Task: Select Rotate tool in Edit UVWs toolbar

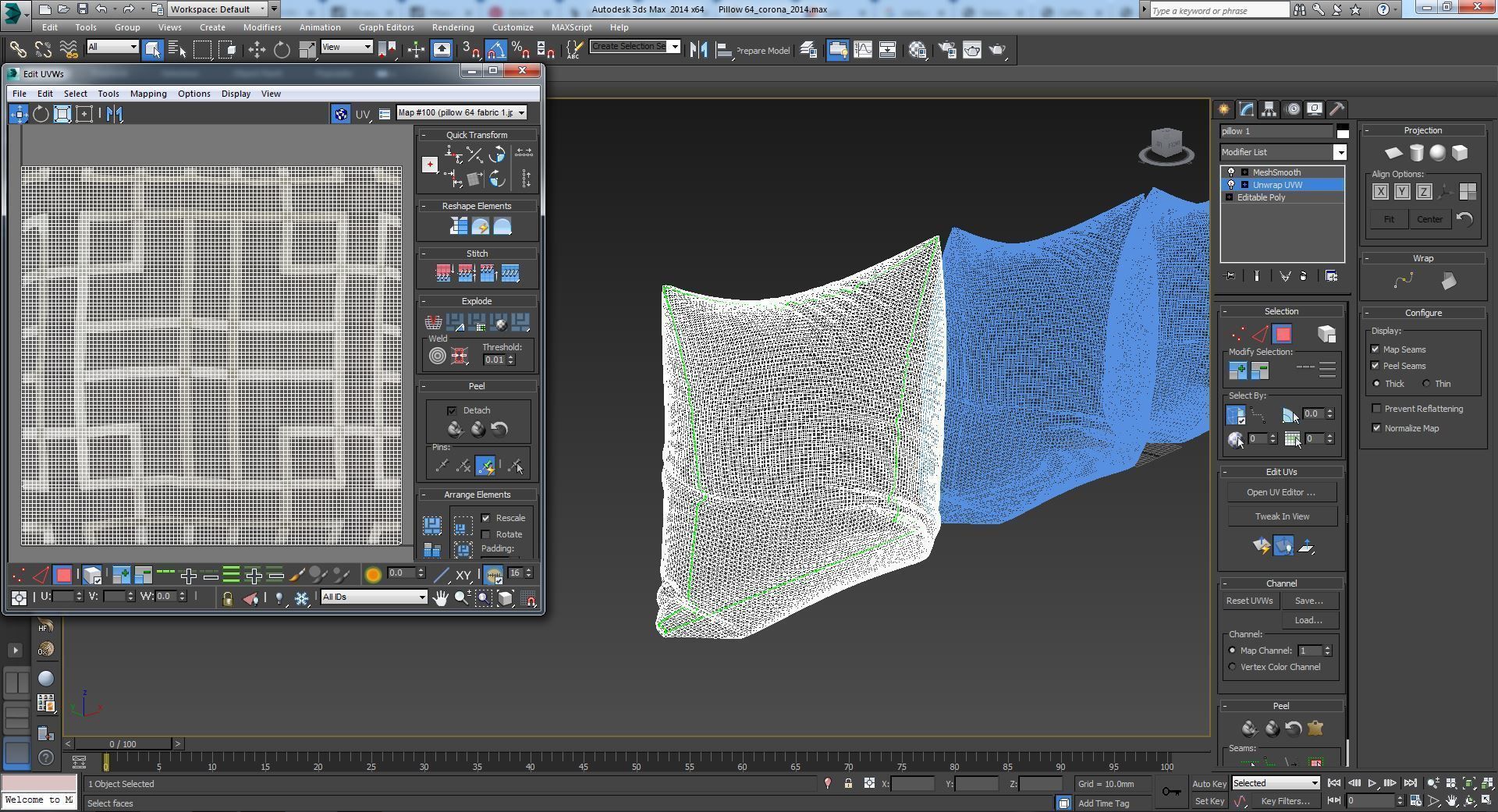Action: tap(41, 114)
